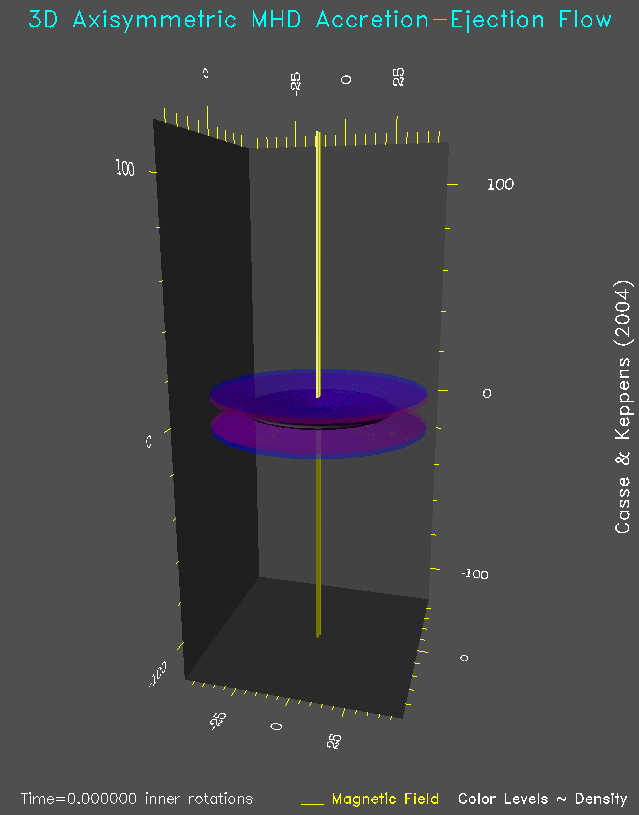The image size is (639, 815).
Task: Click the title '3D Axisymmetric MHD Accretion-Ejection Flow'
Action: 320,20
